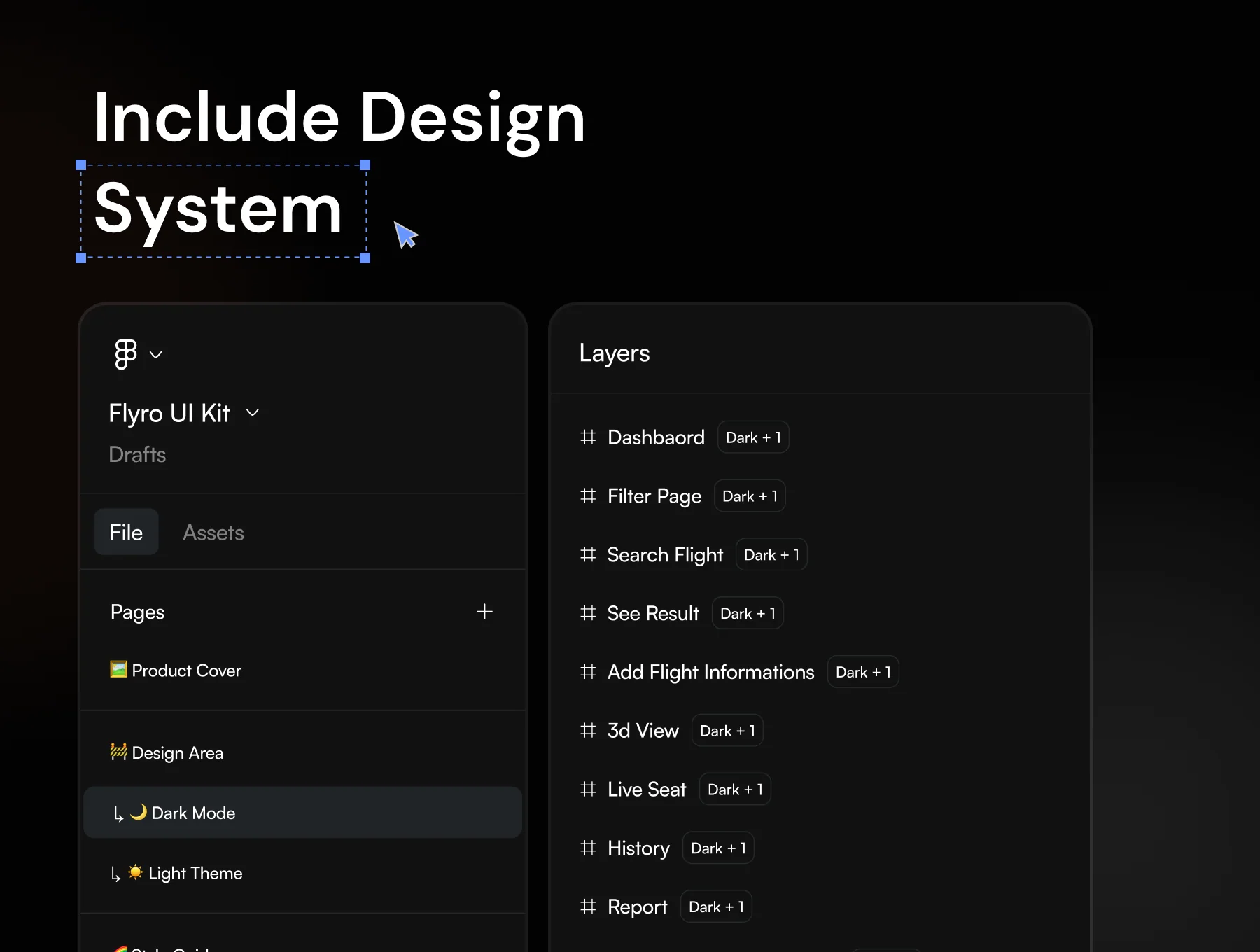The image size is (1260, 952).
Task: Open the Dark + 1 badge on Report
Action: (716, 907)
